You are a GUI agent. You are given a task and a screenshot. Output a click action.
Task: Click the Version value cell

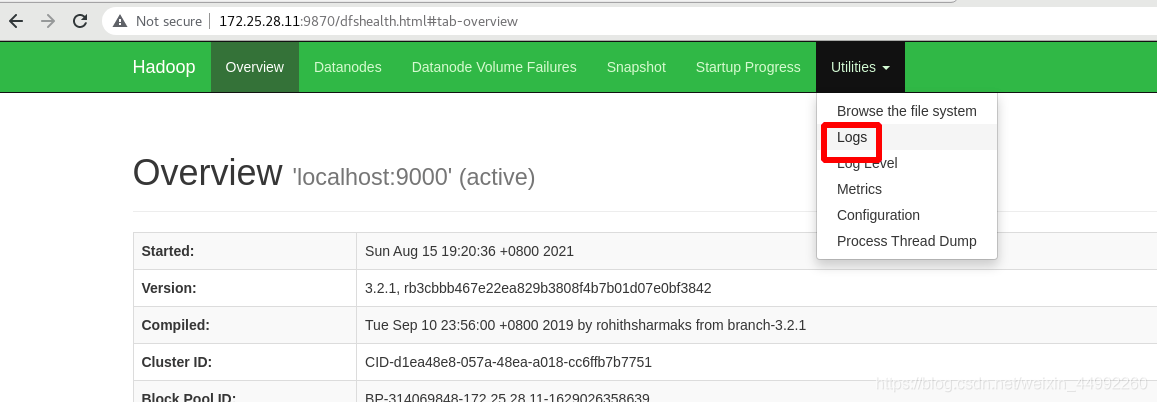click(756, 288)
